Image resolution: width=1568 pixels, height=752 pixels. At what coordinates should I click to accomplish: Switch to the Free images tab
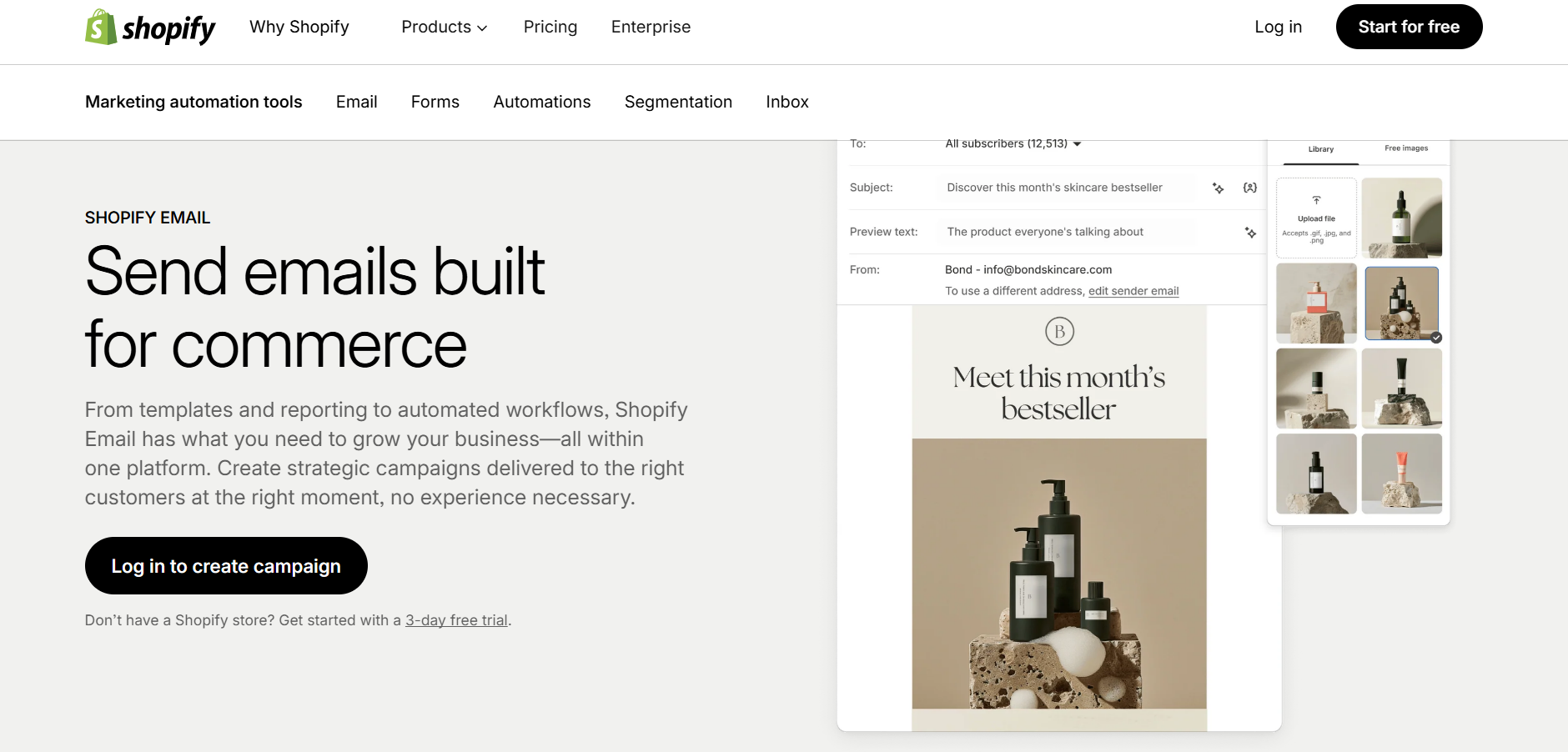pyautogui.click(x=1405, y=150)
